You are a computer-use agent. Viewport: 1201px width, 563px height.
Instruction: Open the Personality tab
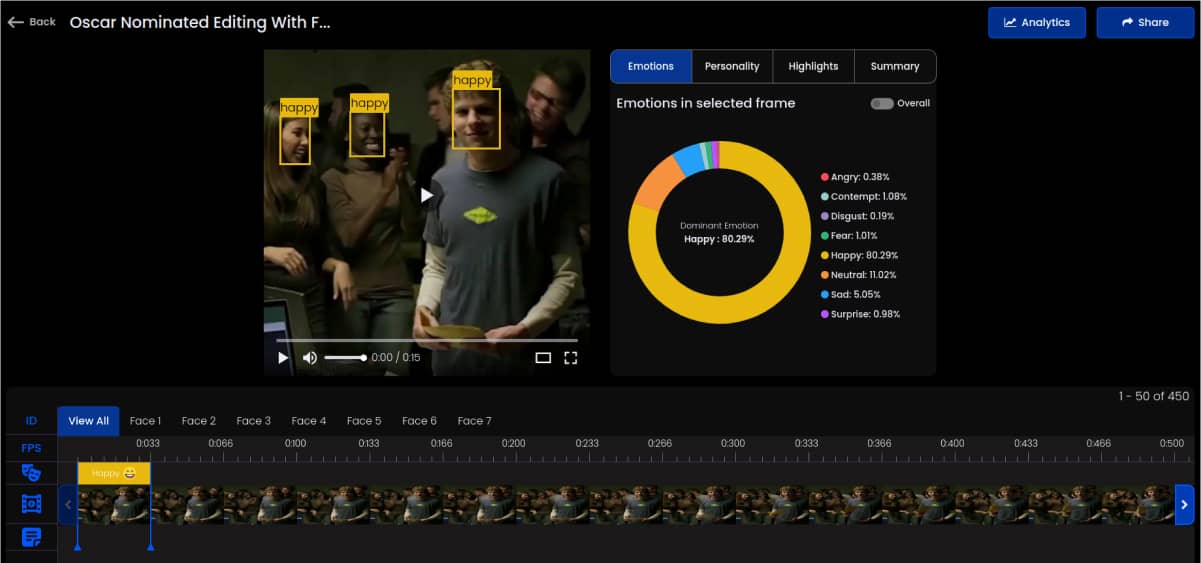(732, 66)
